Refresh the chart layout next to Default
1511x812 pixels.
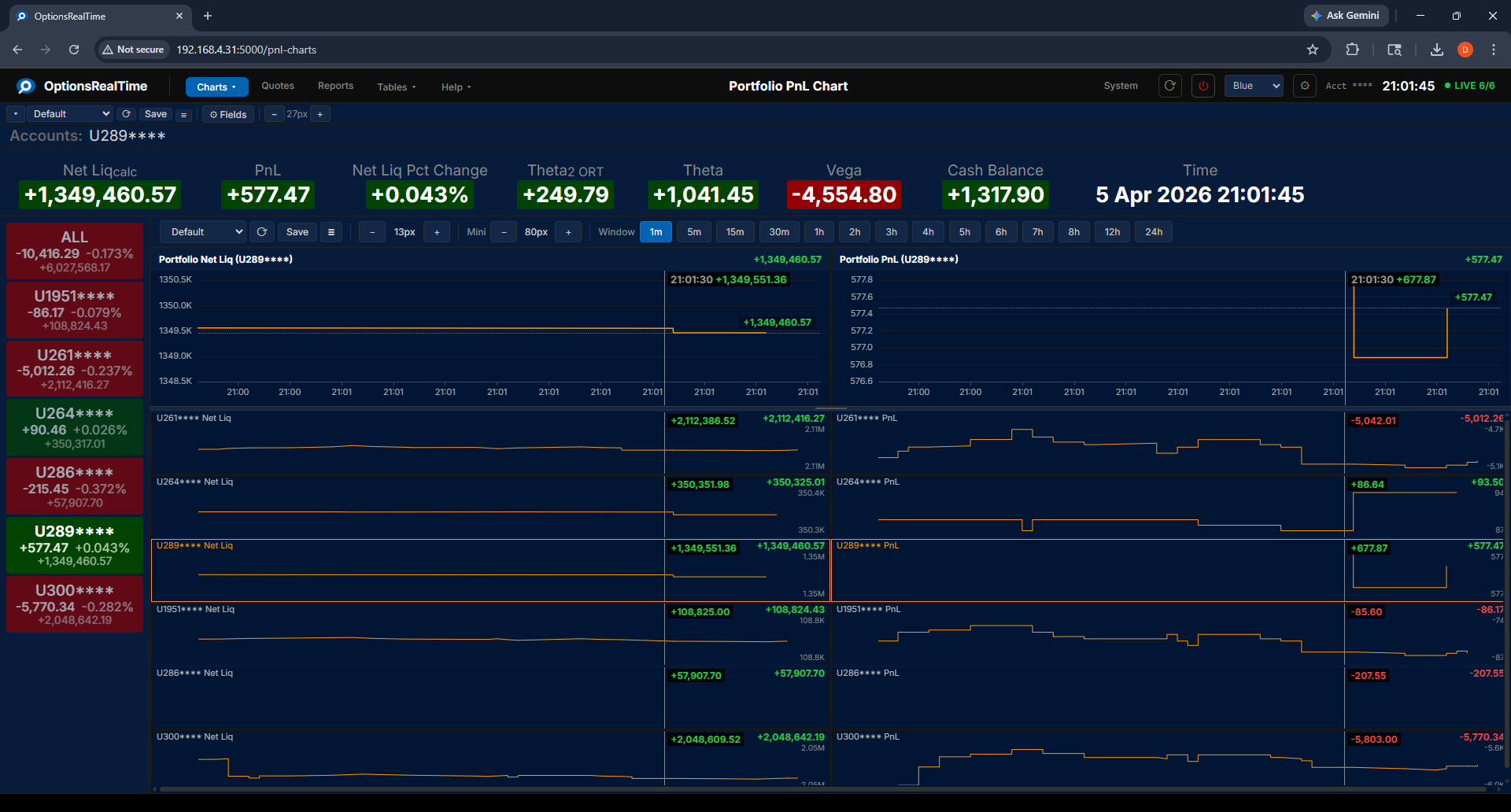pyautogui.click(x=262, y=232)
